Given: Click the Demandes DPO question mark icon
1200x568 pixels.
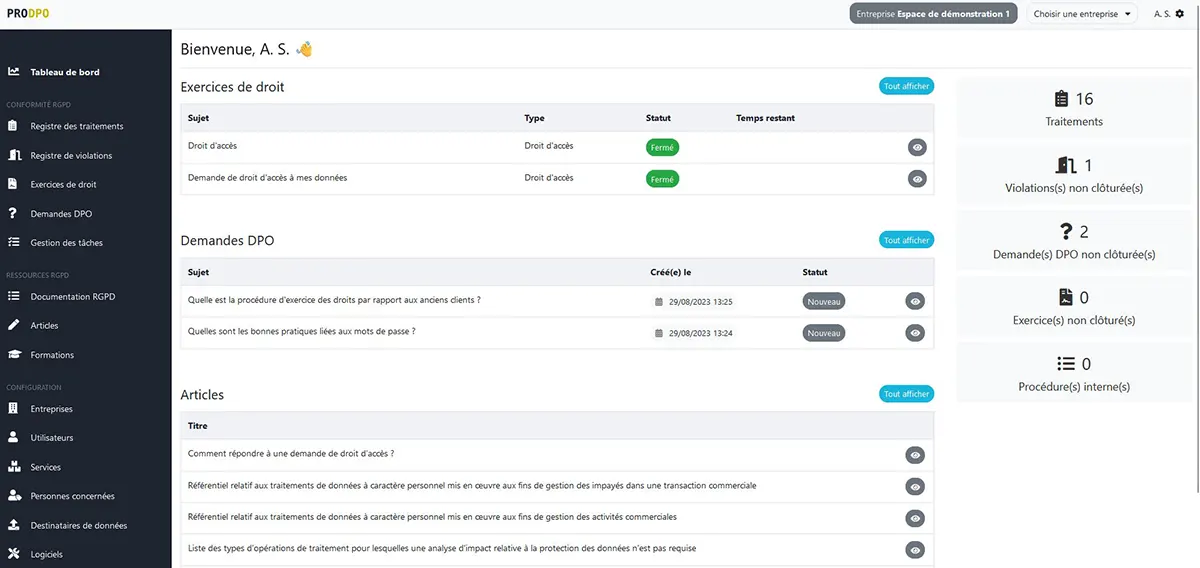Looking at the screenshot, I should pyautogui.click(x=13, y=214).
